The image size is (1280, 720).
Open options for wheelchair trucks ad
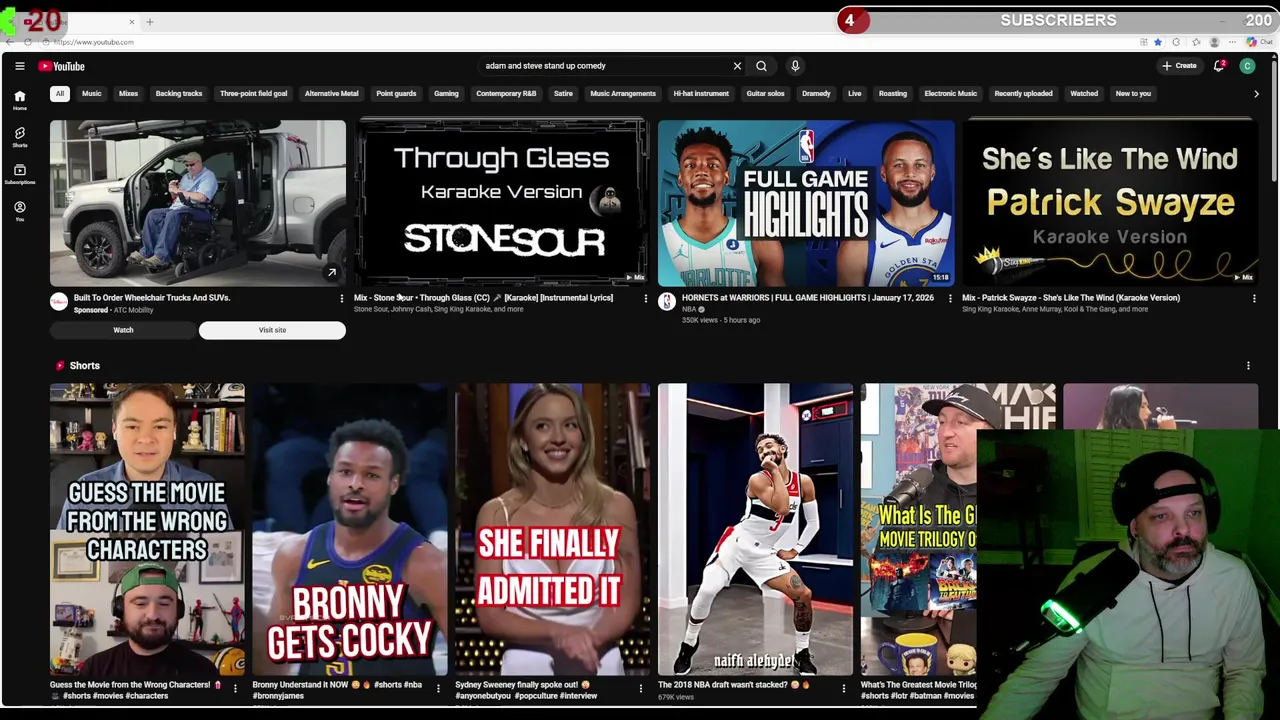pyautogui.click(x=341, y=298)
